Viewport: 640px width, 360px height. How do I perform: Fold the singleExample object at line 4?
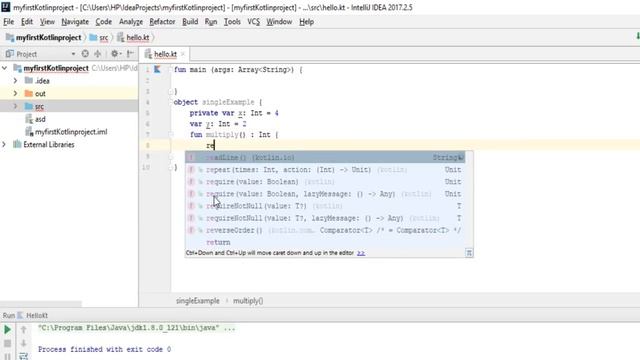(171, 102)
